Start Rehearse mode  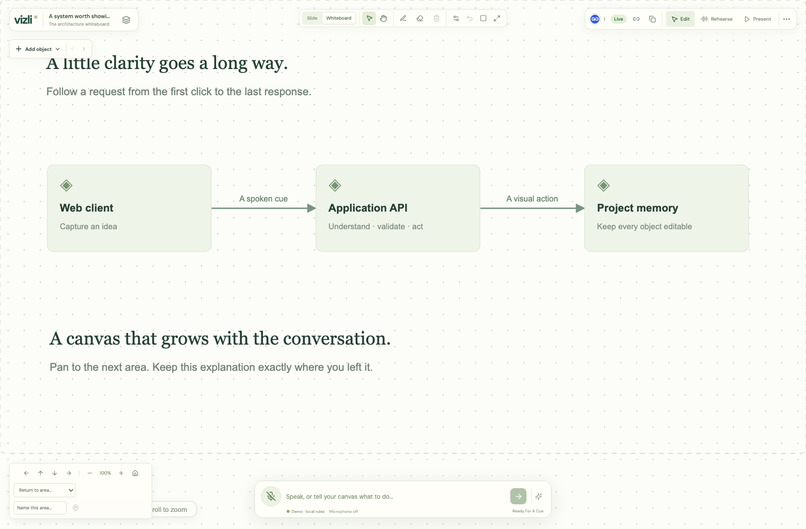pyautogui.click(x=717, y=19)
